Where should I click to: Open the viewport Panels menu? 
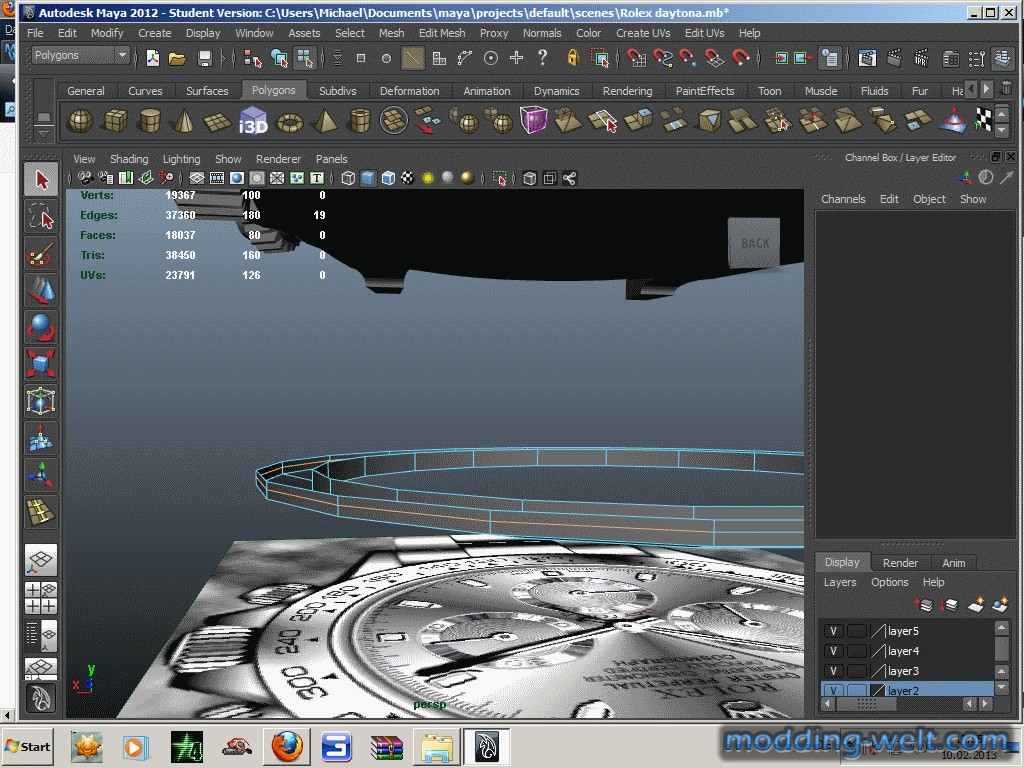pos(332,159)
